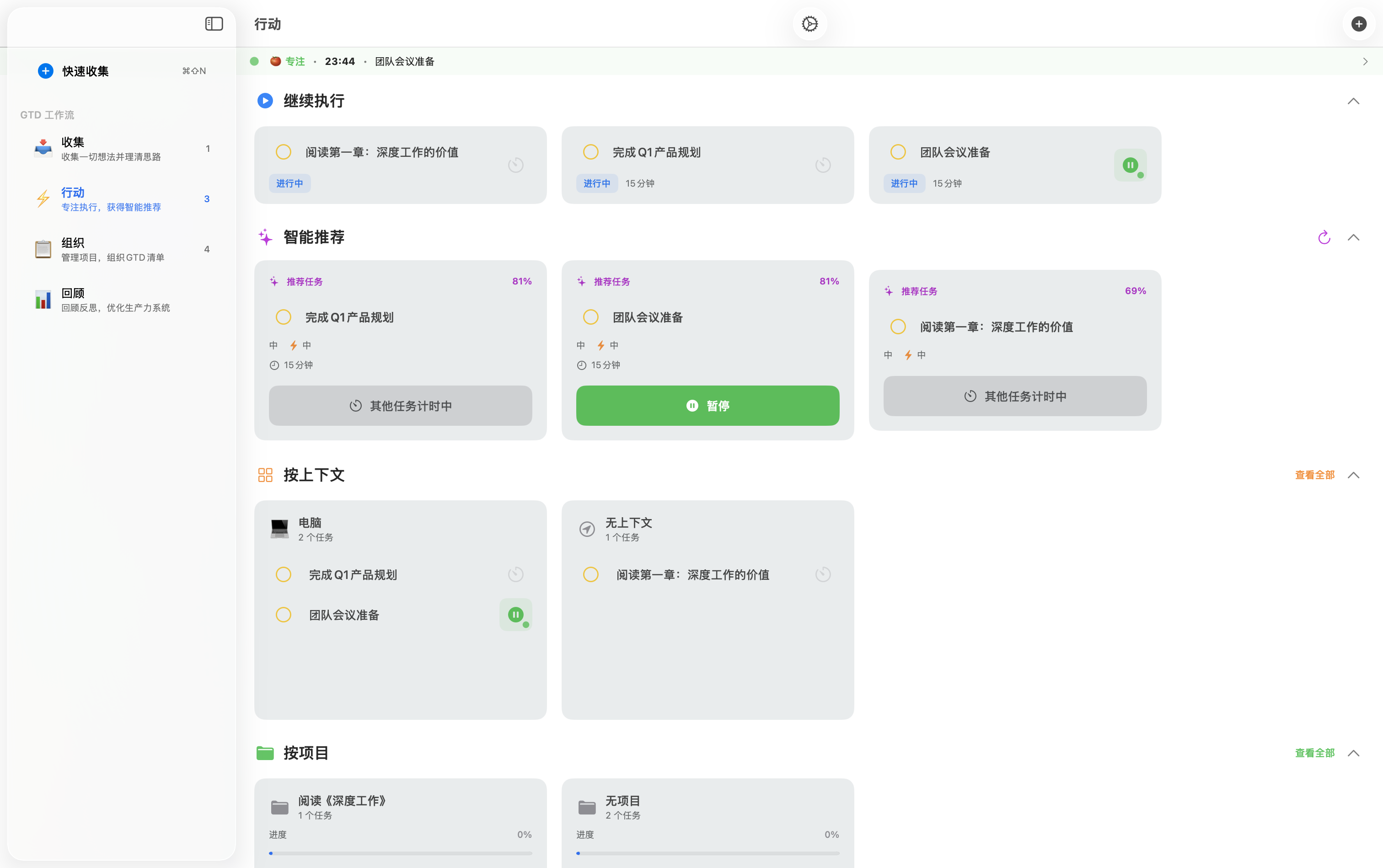Toggle the sidebar visibility icon
Image resolution: width=1383 pixels, height=868 pixels.
(214, 23)
